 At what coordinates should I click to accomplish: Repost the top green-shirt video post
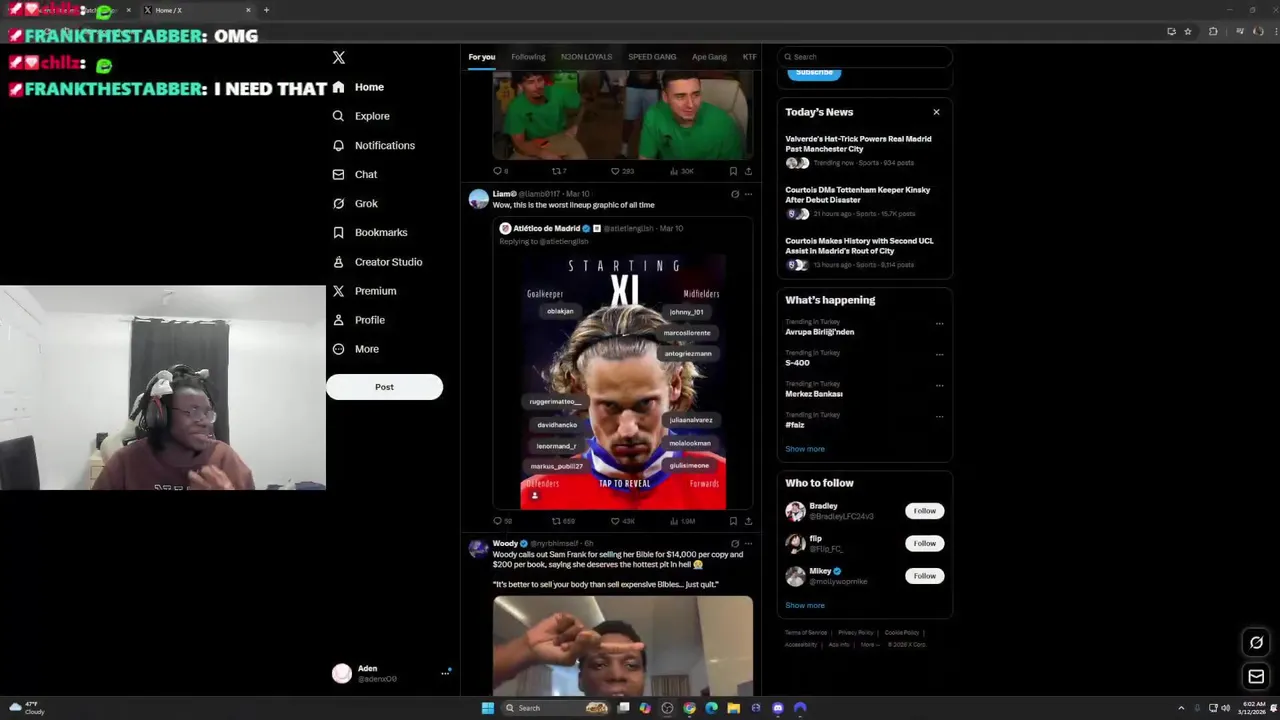click(560, 171)
